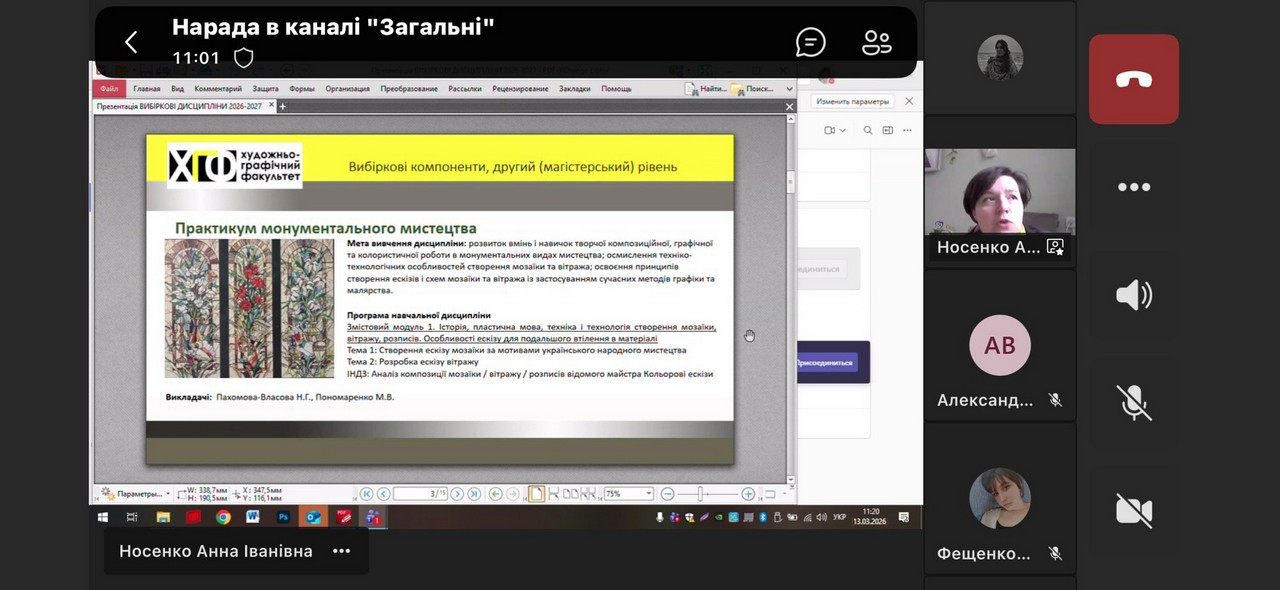Toggle your camera video icon in call controls
This screenshot has height=590, width=1280.
(1134, 511)
